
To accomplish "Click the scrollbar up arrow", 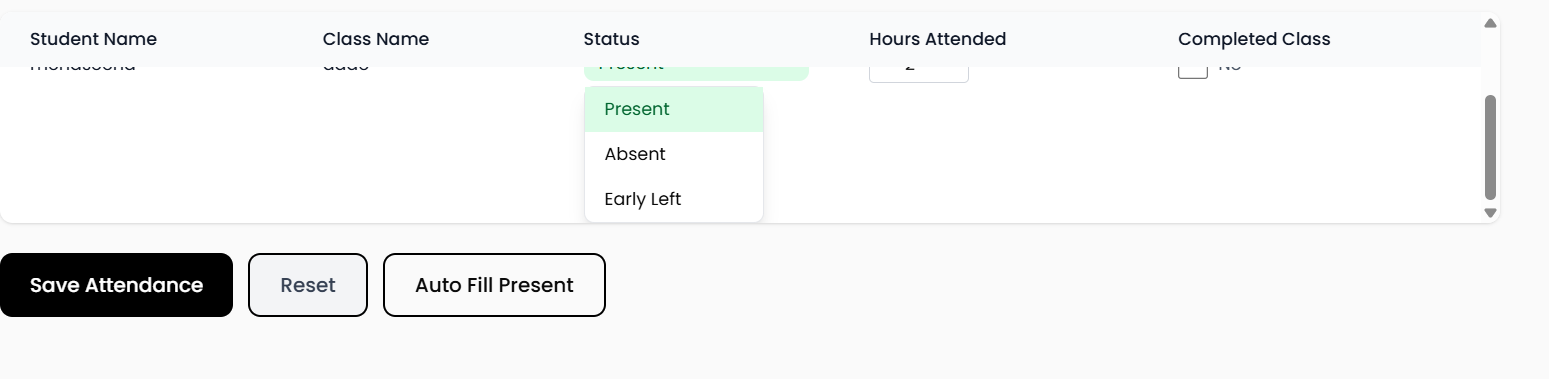I will point(1490,22).
